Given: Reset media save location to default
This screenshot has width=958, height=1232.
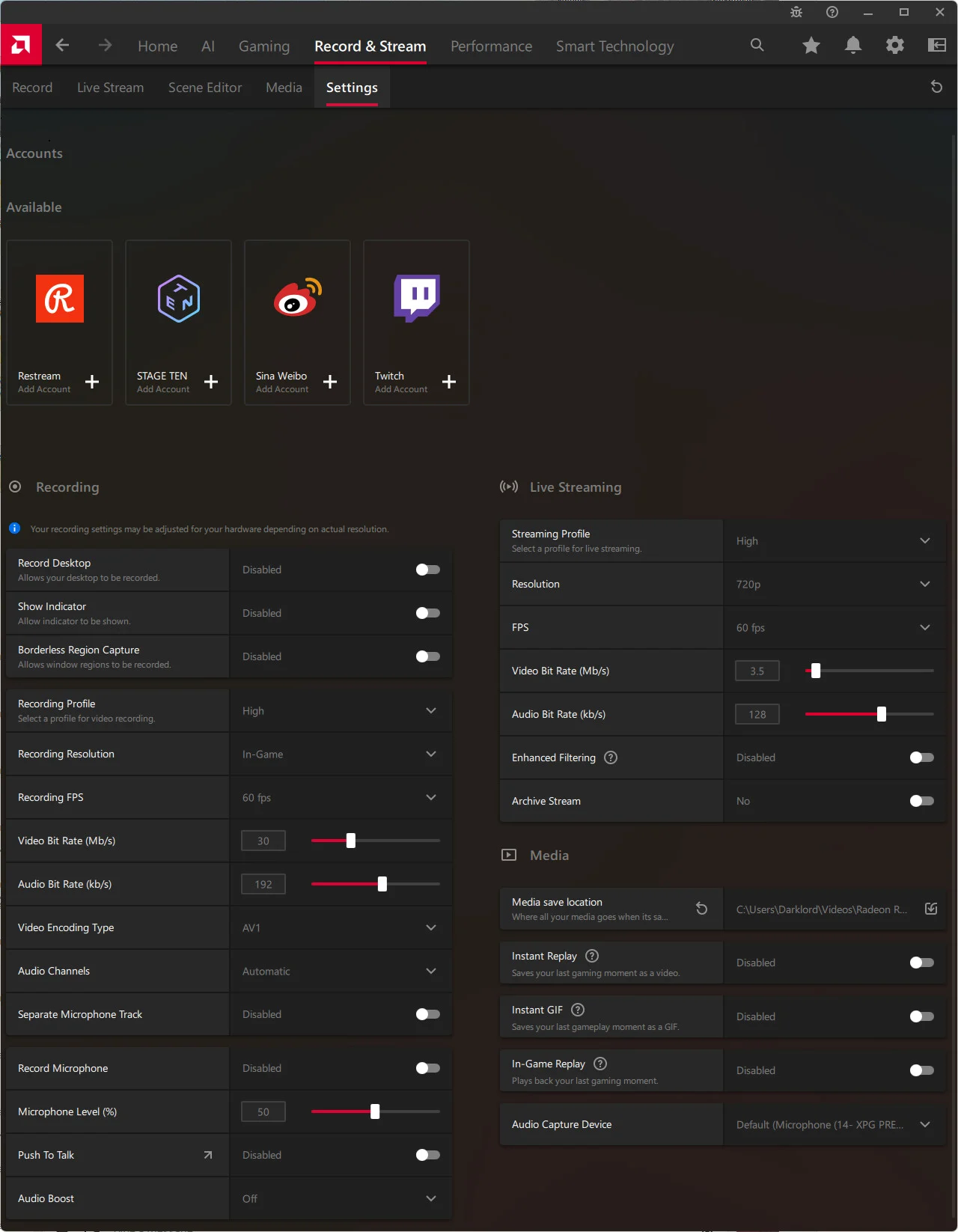Looking at the screenshot, I should point(701,909).
